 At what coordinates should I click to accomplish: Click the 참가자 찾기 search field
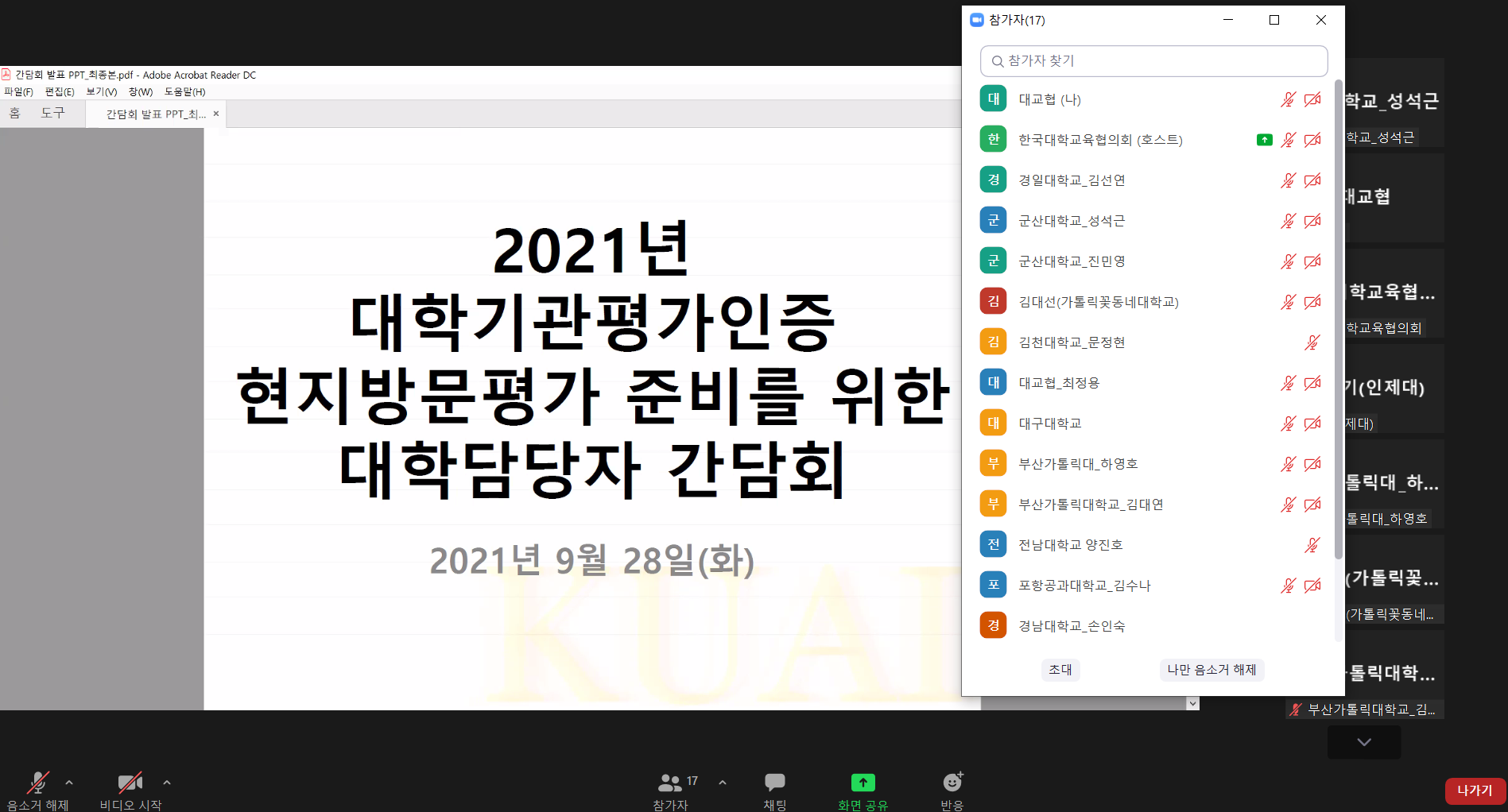1153,61
